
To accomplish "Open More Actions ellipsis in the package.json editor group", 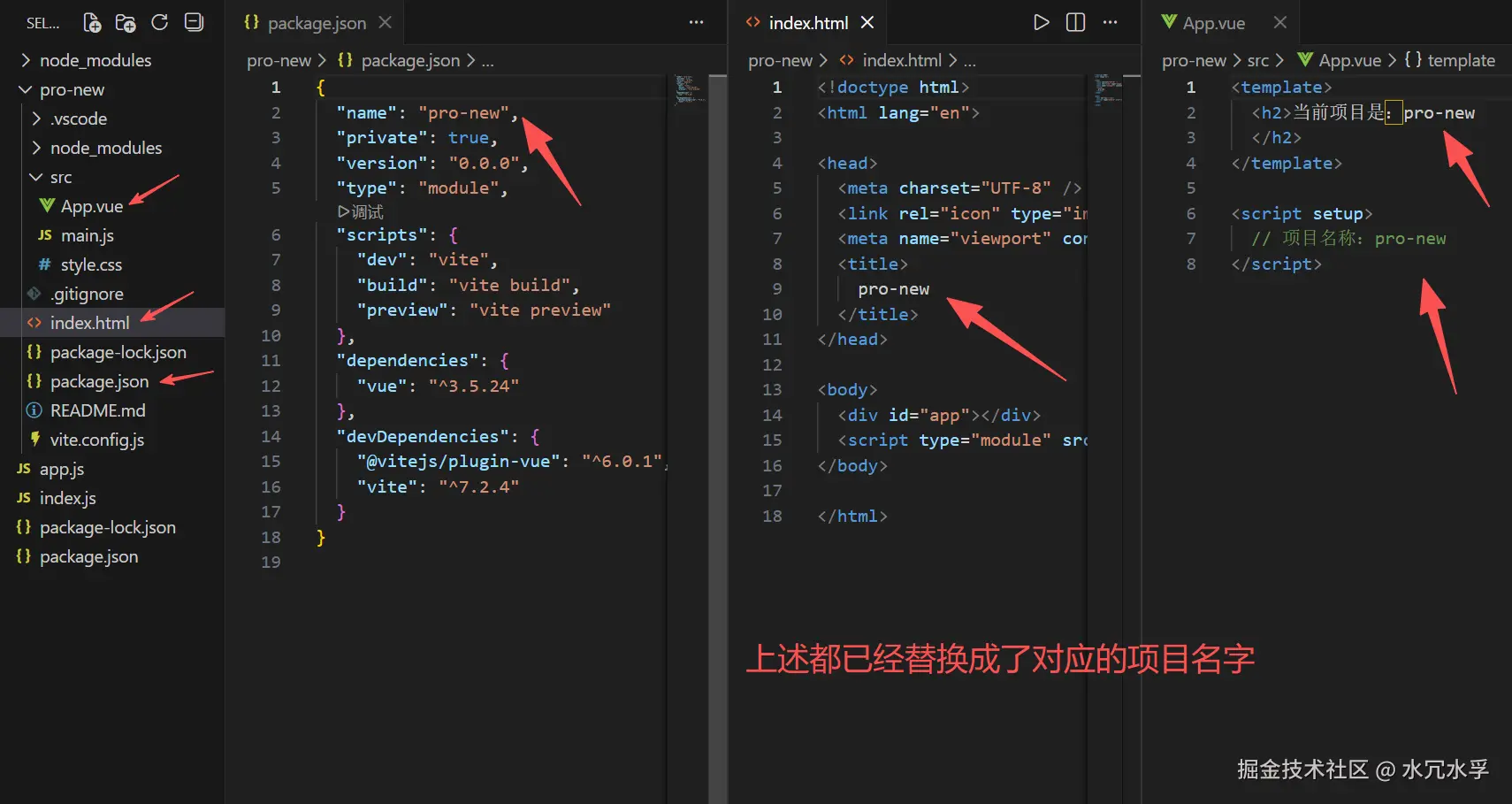I will 696,22.
